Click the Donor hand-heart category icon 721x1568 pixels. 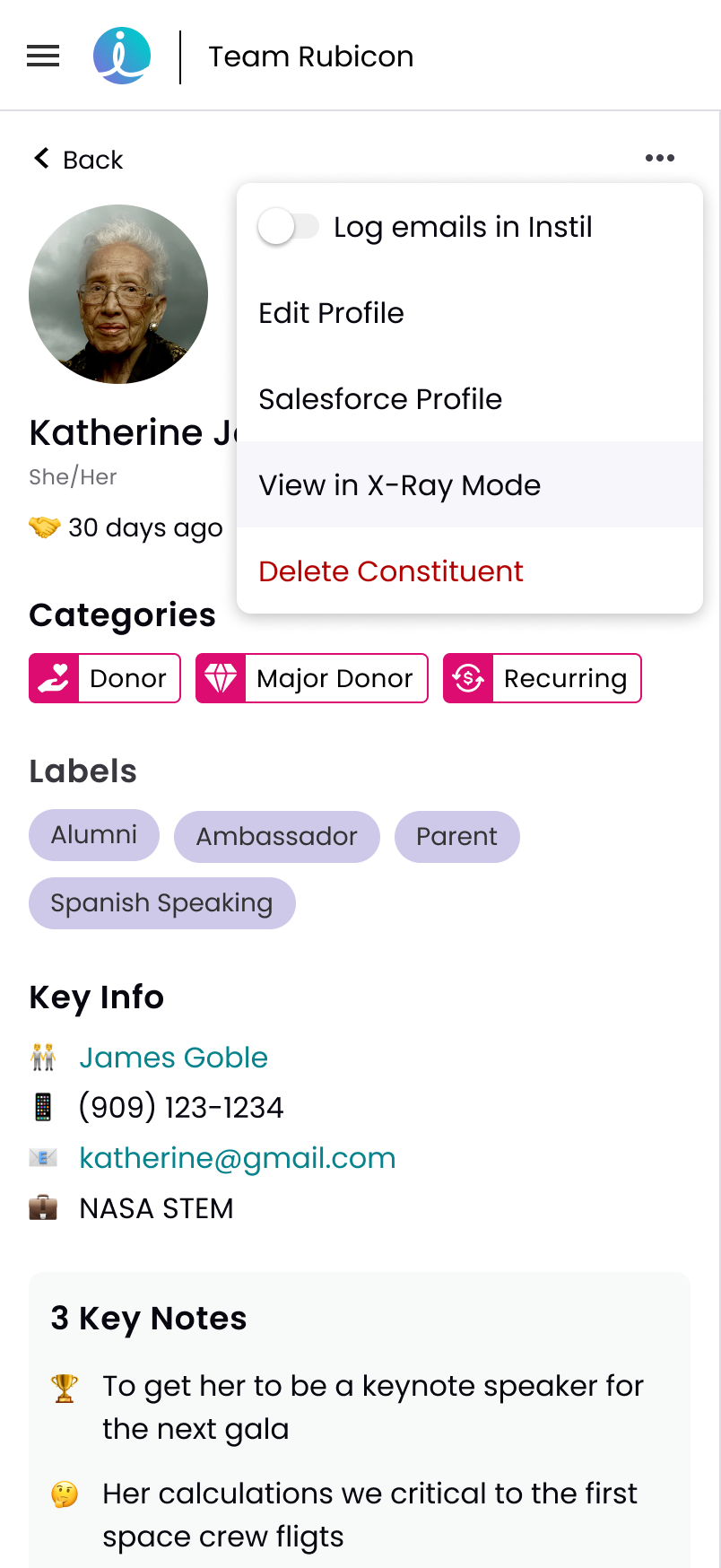[54, 678]
